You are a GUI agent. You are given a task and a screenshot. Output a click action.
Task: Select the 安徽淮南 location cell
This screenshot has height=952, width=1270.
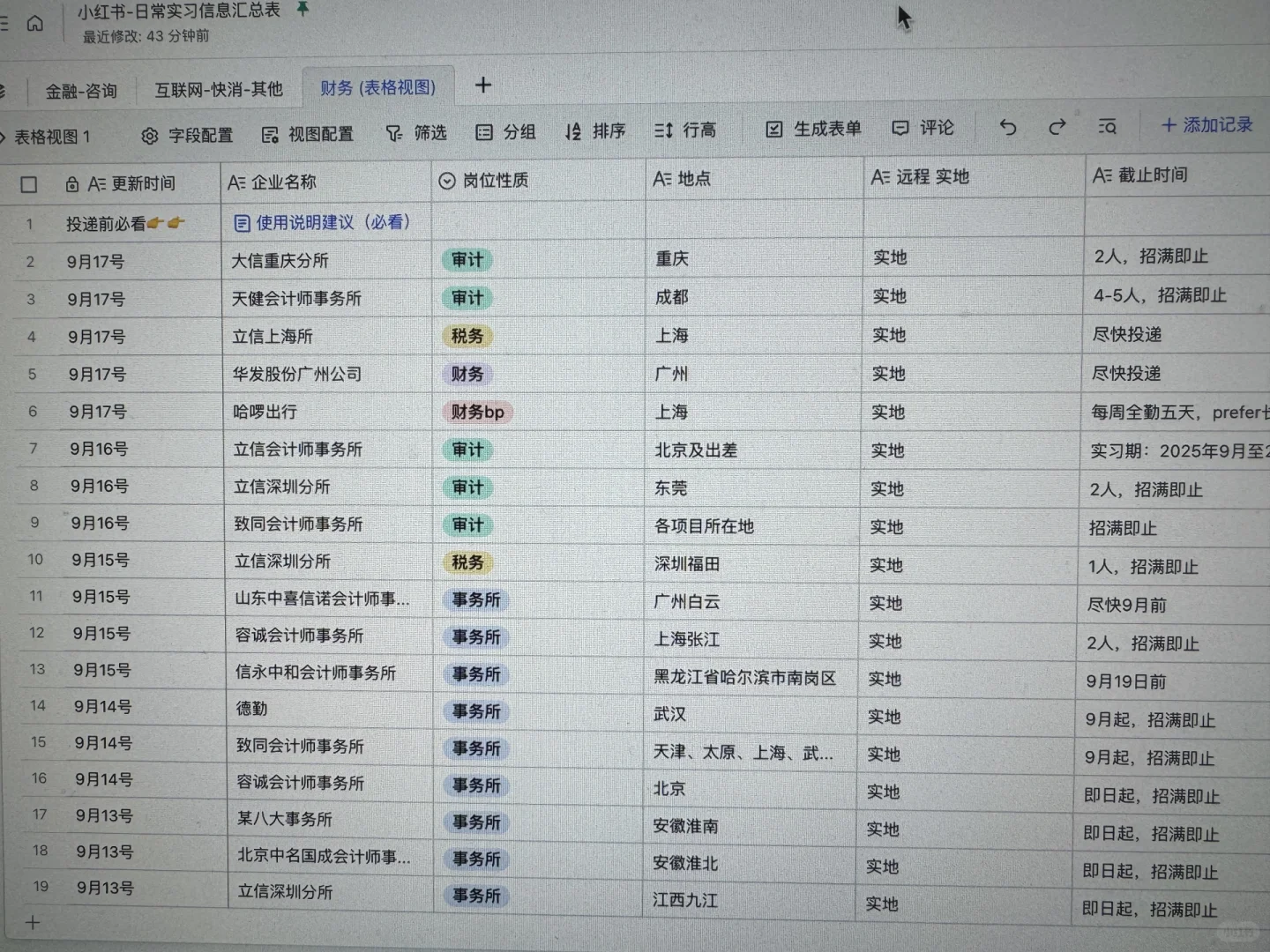pyautogui.click(x=750, y=826)
